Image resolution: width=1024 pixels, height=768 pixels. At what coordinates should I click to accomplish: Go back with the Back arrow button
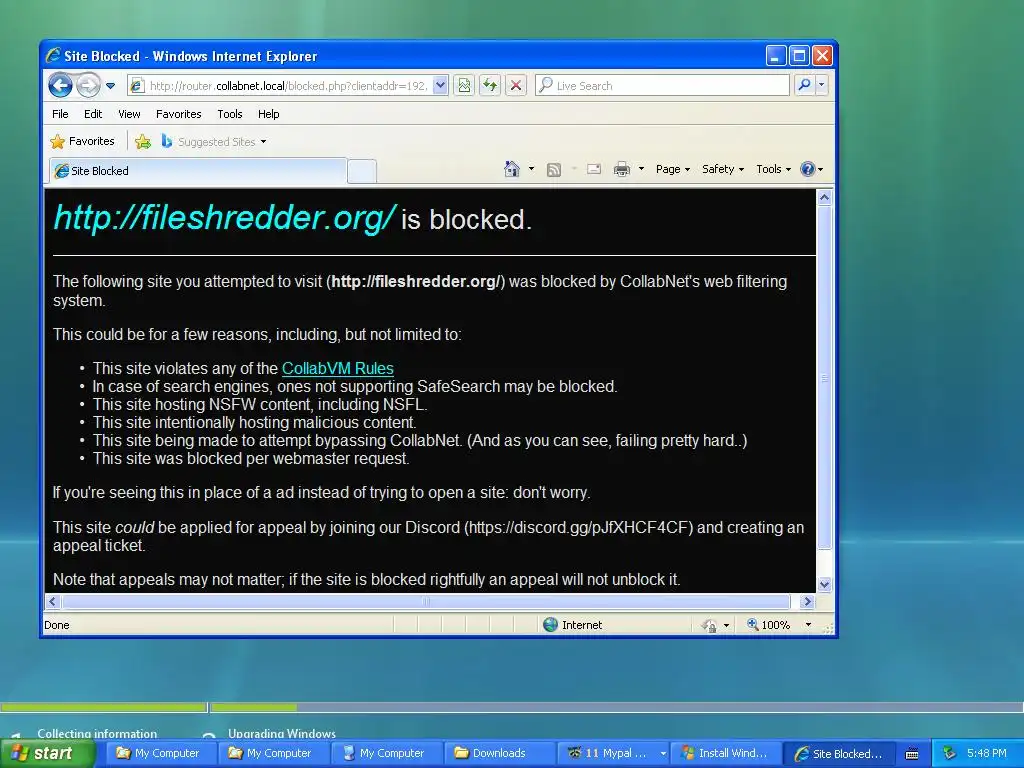[60, 85]
